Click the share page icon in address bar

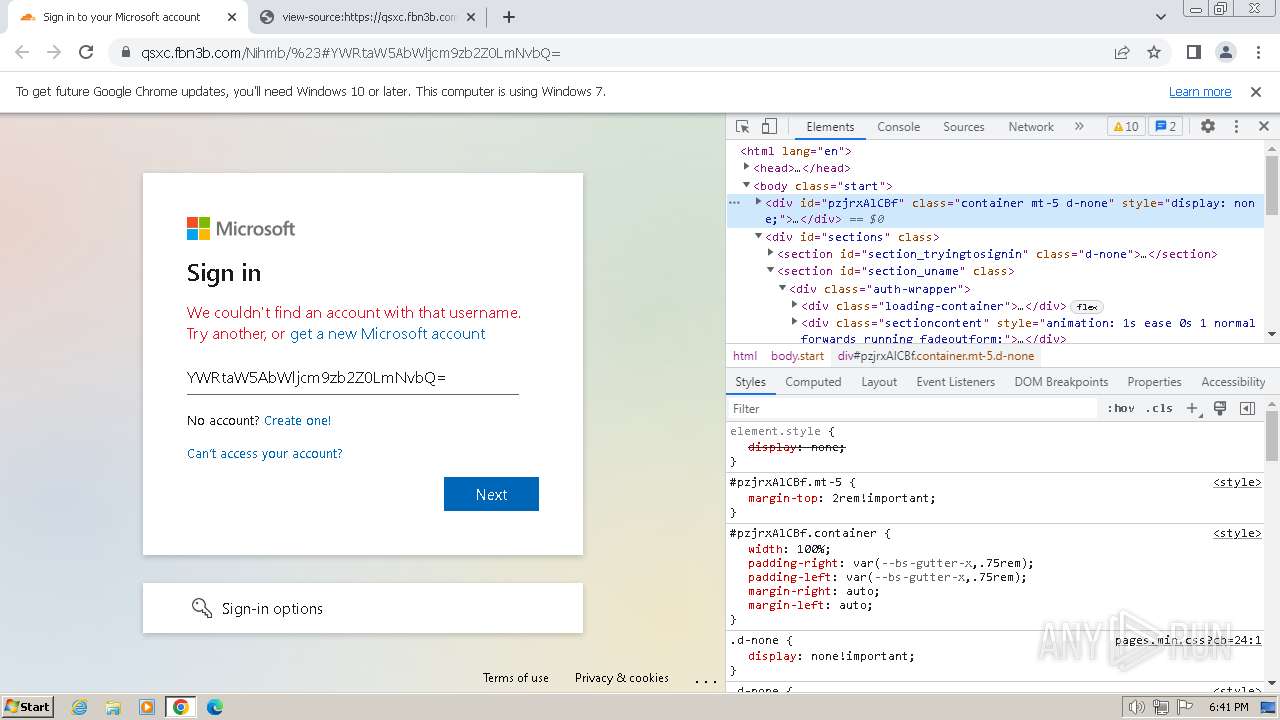[x=1122, y=52]
